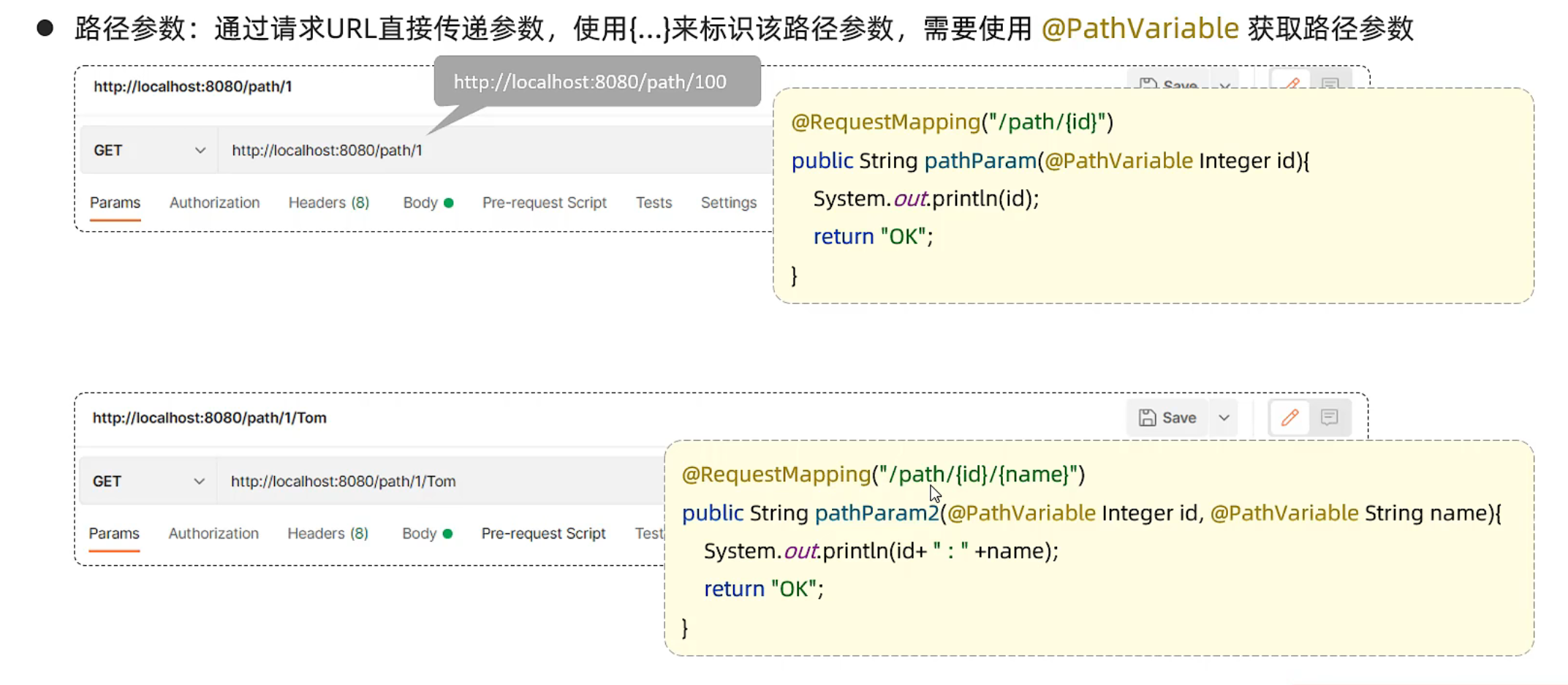Open Headers (8) tab in the path/1 request
Screen dimensions: 1568x685
[329, 203]
